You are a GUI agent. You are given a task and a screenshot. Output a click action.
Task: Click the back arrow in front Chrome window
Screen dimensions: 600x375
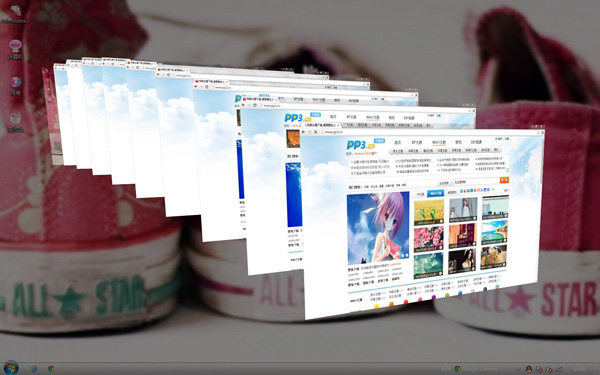tap(303, 132)
